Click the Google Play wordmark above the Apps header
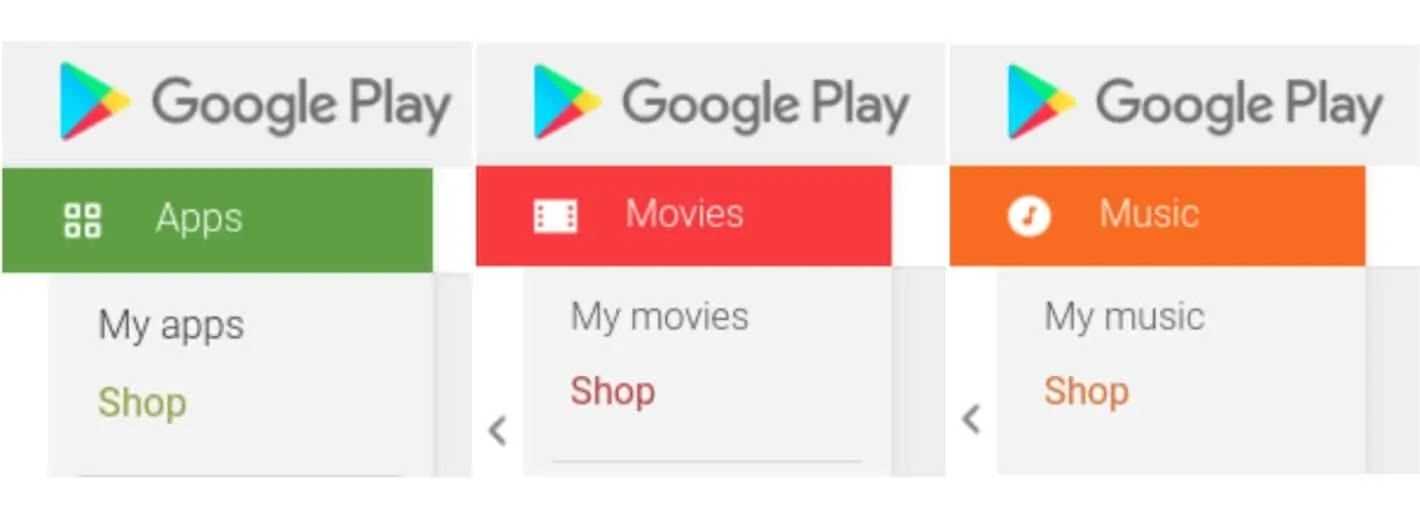Viewport: 1420px width, 506px height. pos(301,105)
